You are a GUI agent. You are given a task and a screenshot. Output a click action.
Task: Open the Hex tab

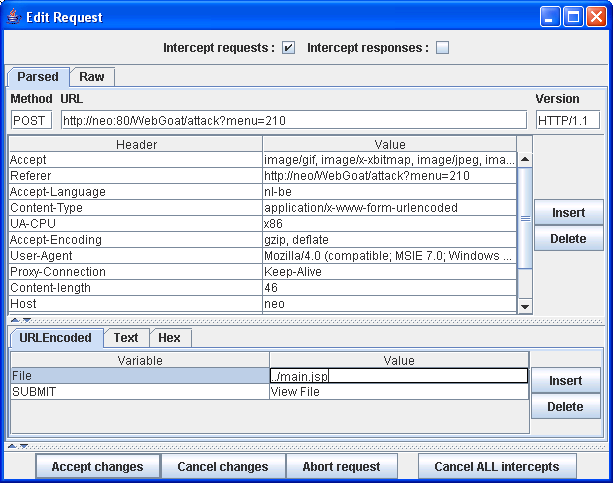(169, 338)
